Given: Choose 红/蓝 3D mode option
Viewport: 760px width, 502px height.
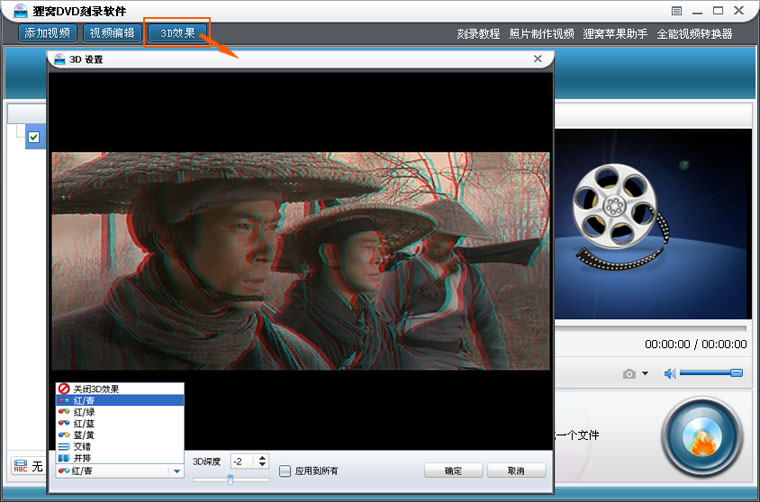Looking at the screenshot, I should [x=120, y=423].
